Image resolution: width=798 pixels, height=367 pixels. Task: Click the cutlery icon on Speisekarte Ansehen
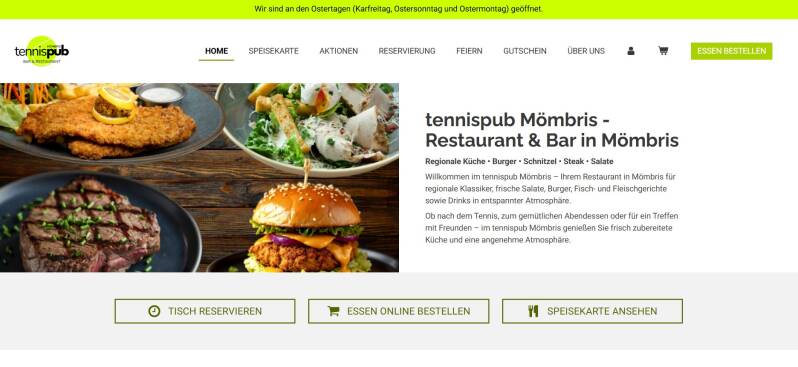click(x=533, y=311)
